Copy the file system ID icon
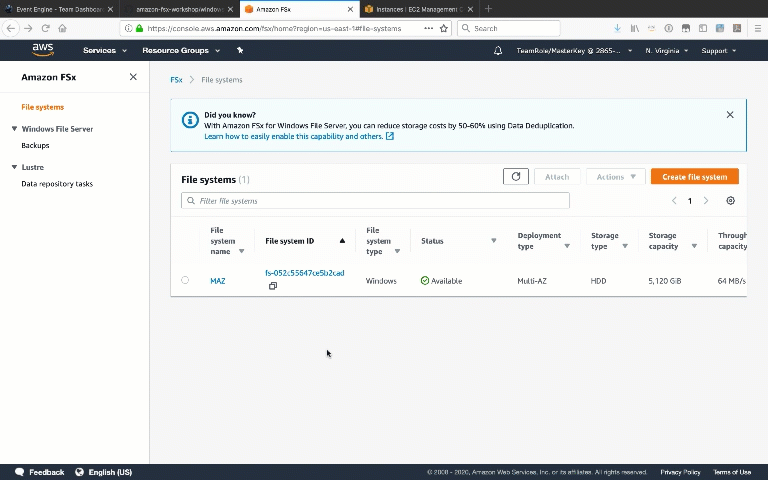 273,286
